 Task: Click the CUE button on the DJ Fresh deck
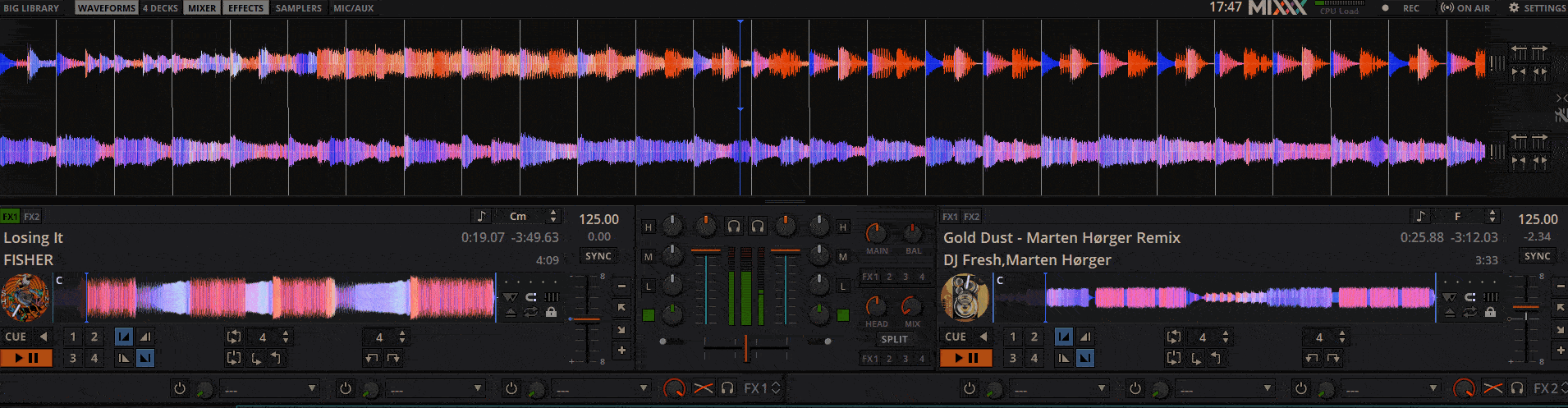pyautogui.click(x=956, y=337)
